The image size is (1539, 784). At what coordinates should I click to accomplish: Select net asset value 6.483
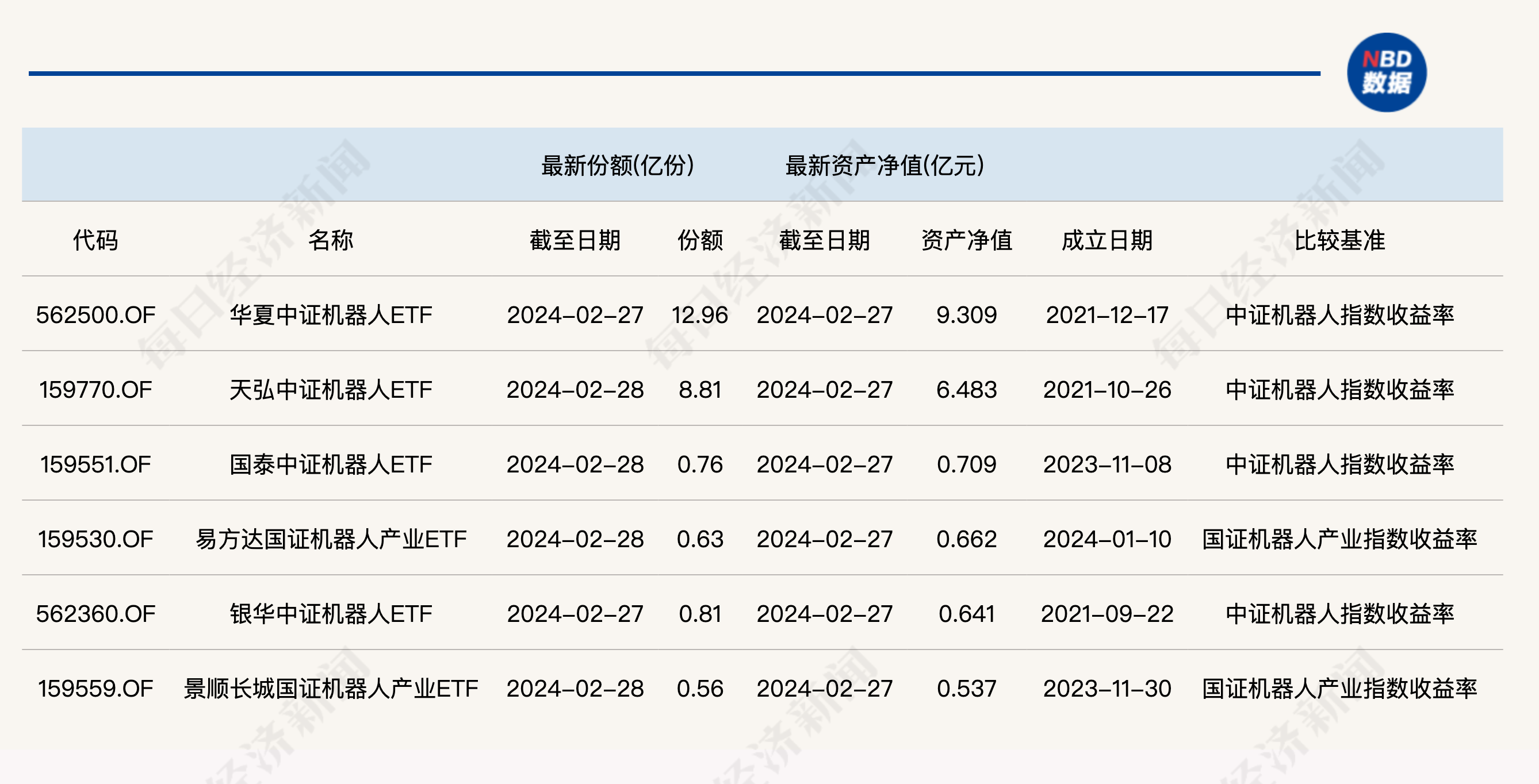[x=967, y=389]
